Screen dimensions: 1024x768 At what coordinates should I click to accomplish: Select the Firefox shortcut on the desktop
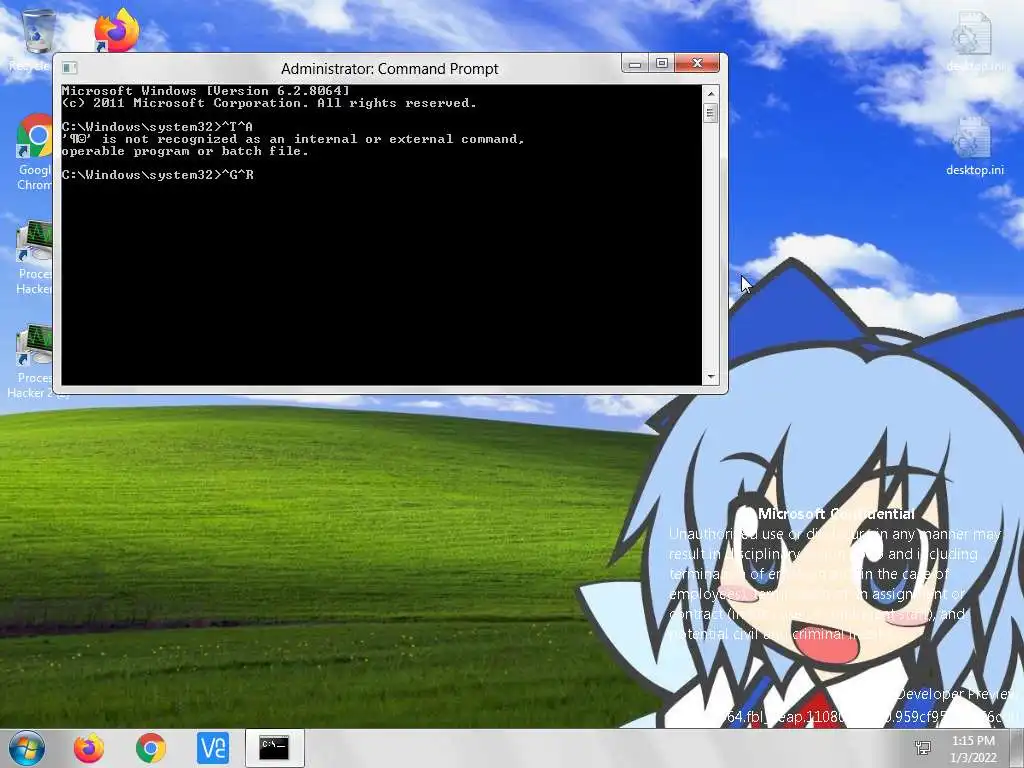(116, 31)
